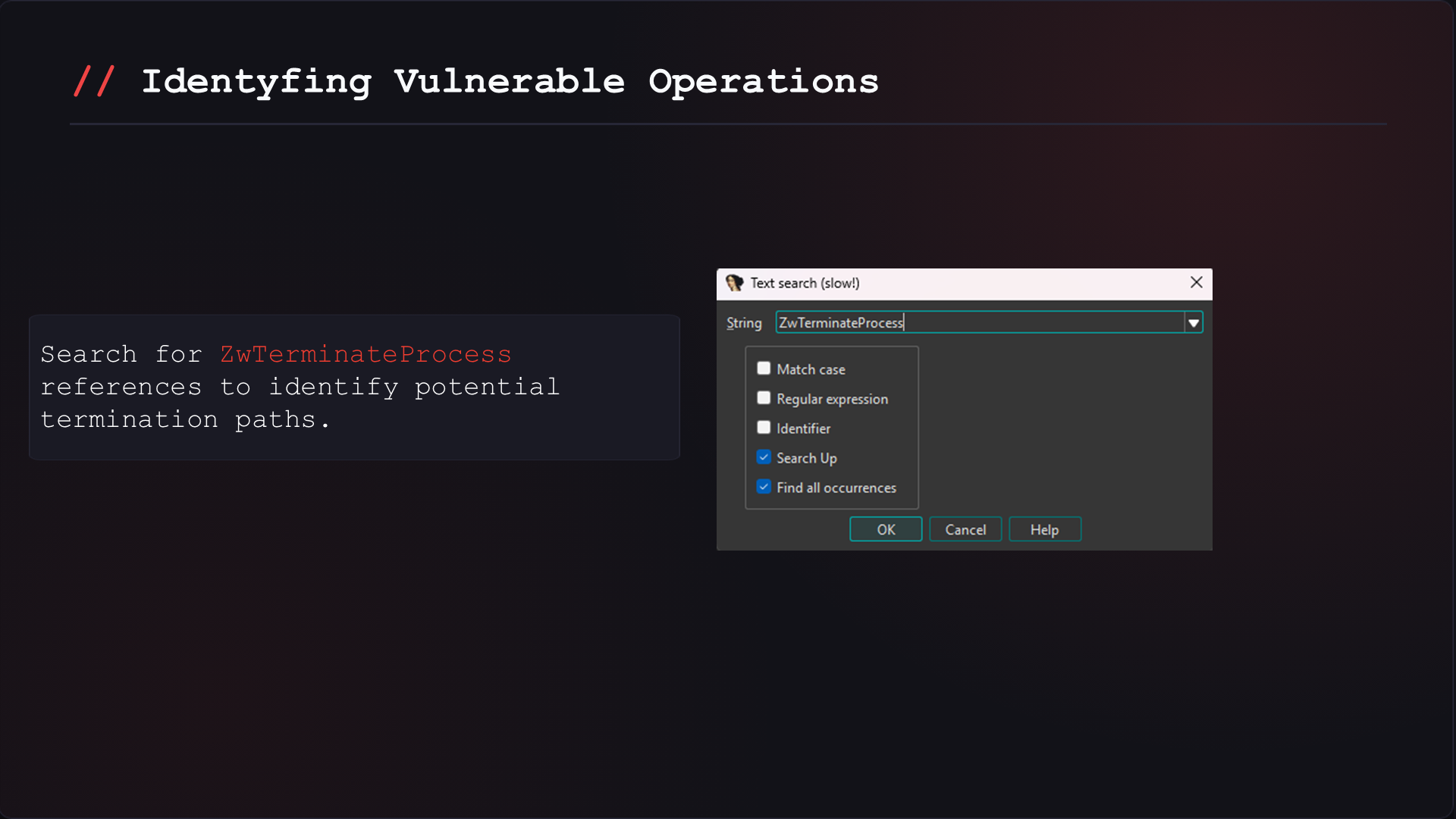This screenshot has width=1456, height=819.
Task: Click the String label
Action: (x=744, y=323)
